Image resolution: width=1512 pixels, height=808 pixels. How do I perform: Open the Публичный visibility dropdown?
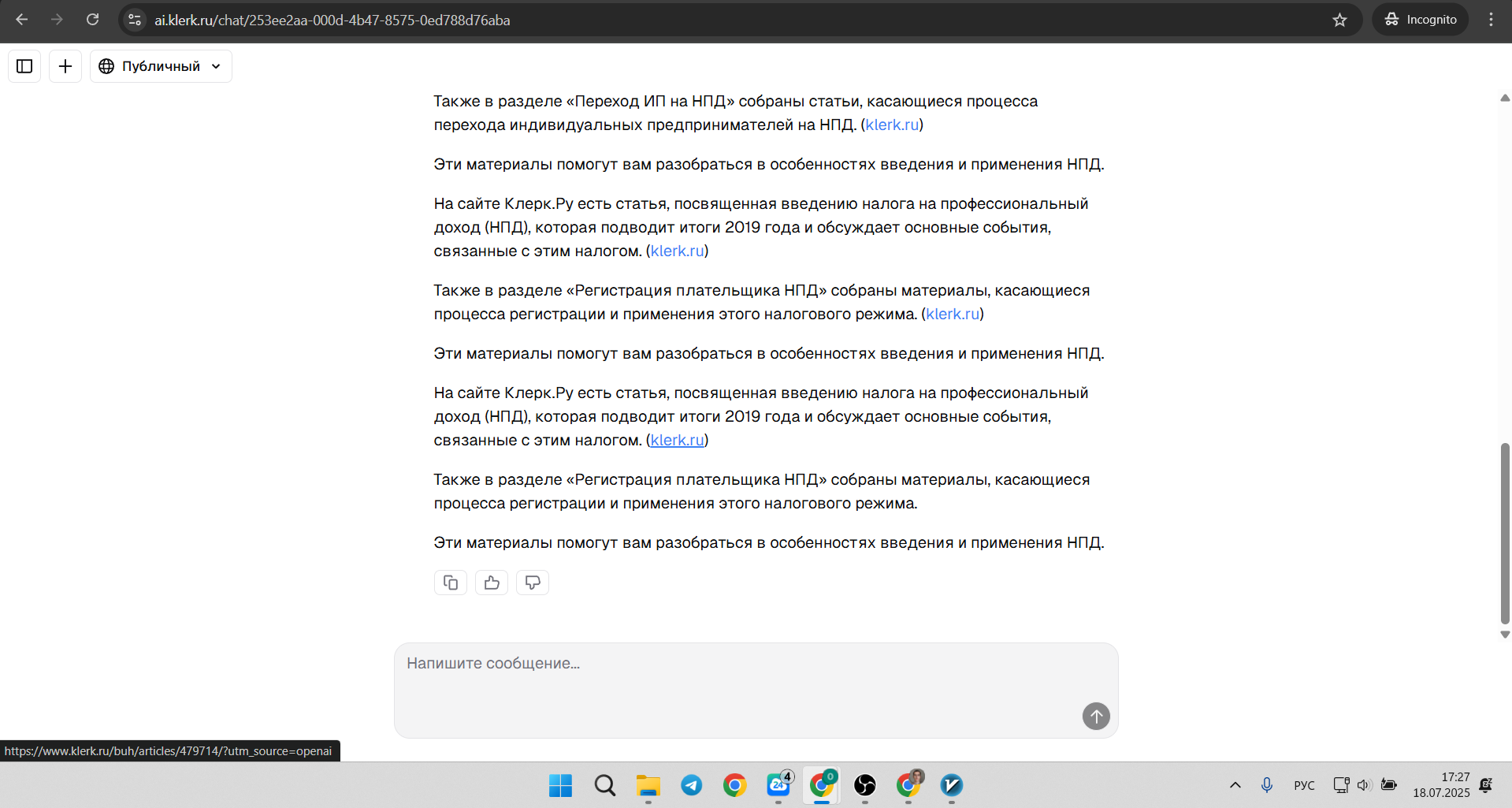click(x=161, y=66)
